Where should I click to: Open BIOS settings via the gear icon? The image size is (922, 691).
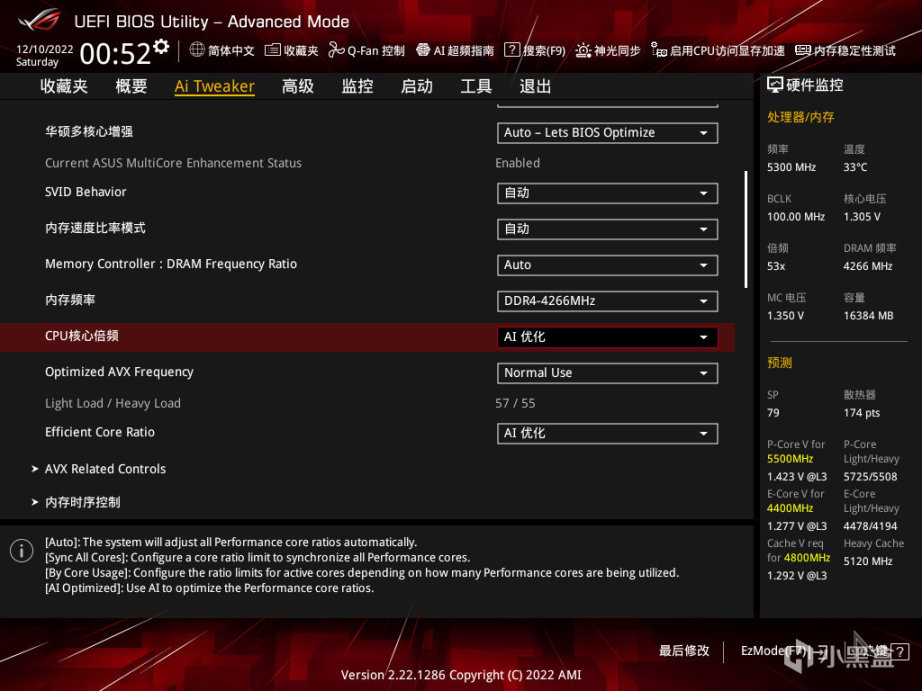point(161,47)
